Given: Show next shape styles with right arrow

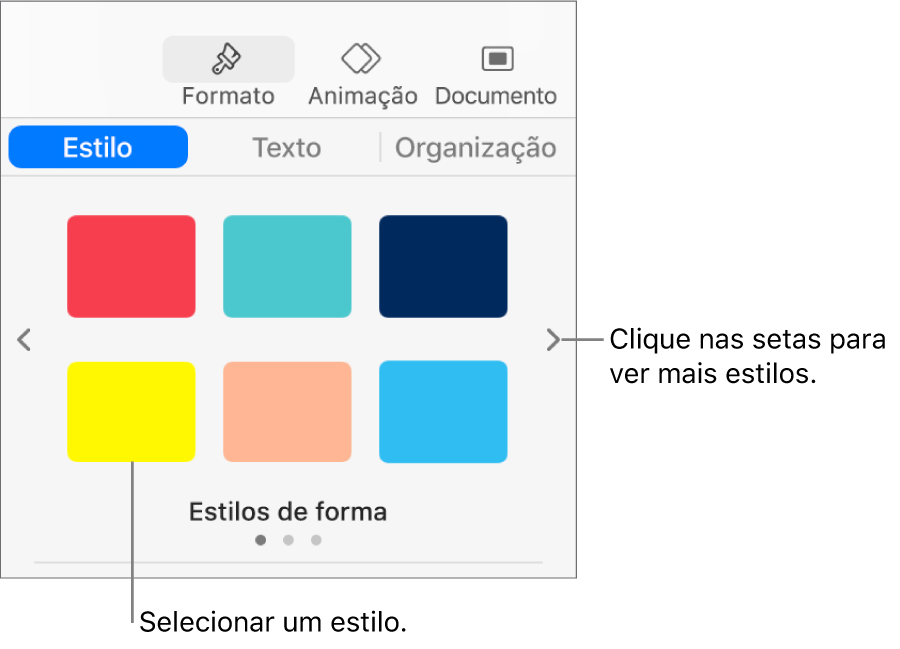Looking at the screenshot, I should (x=553, y=341).
